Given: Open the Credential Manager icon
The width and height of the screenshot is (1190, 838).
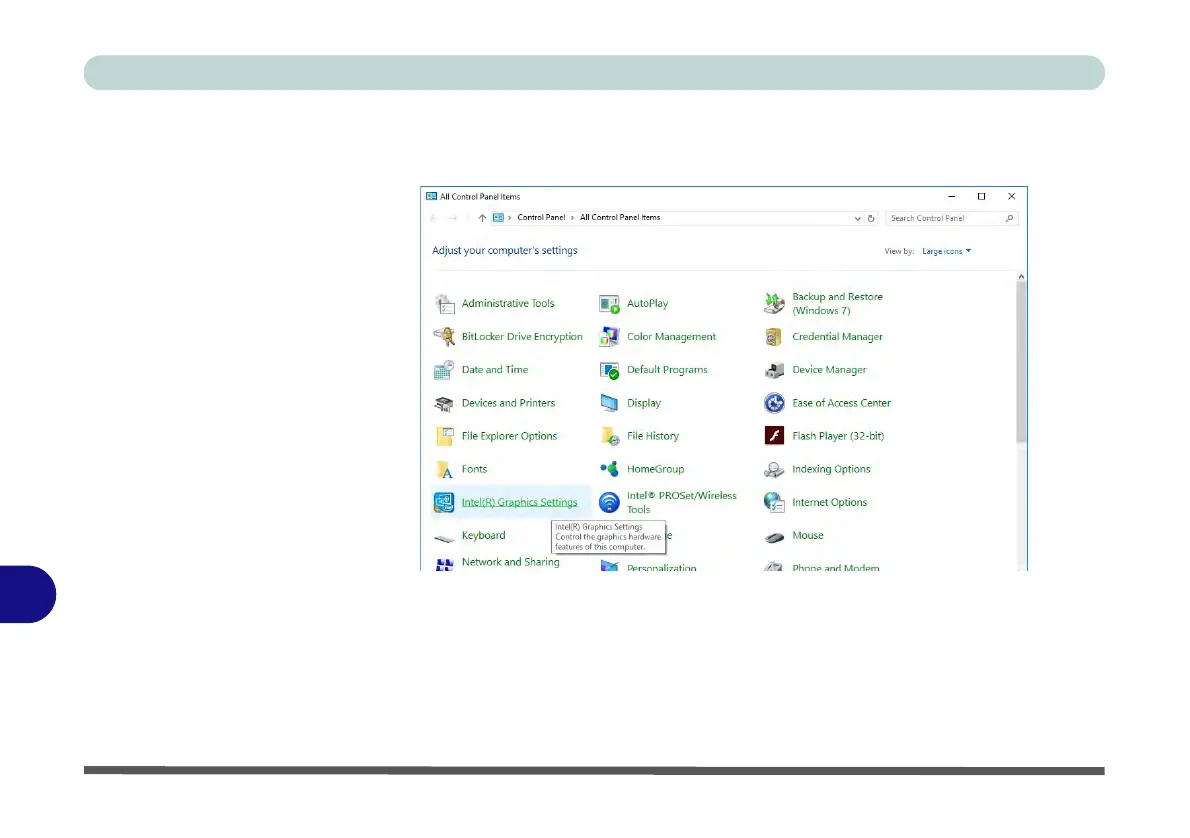Looking at the screenshot, I should [774, 337].
